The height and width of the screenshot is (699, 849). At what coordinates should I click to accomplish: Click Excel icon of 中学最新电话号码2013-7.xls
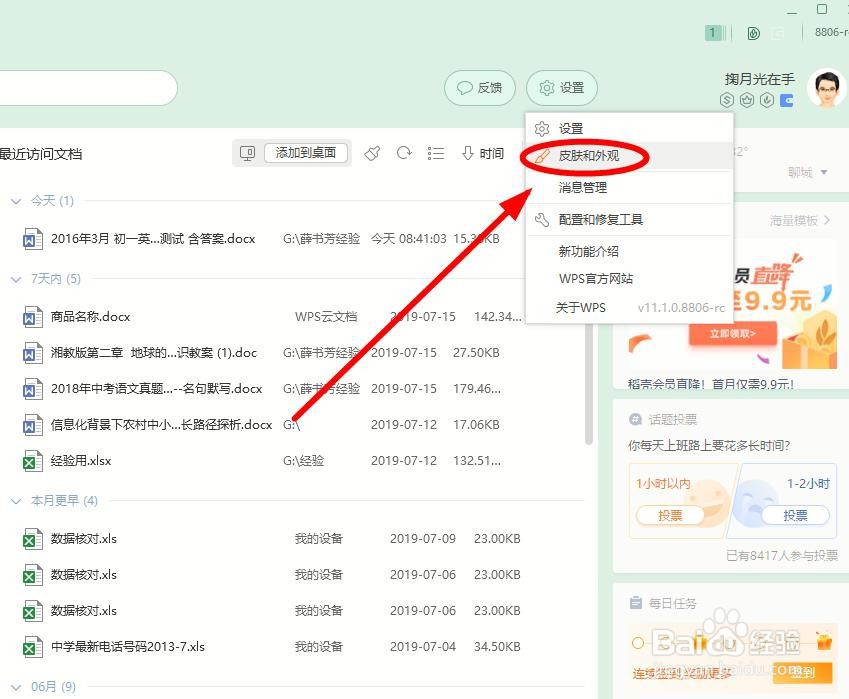32,646
